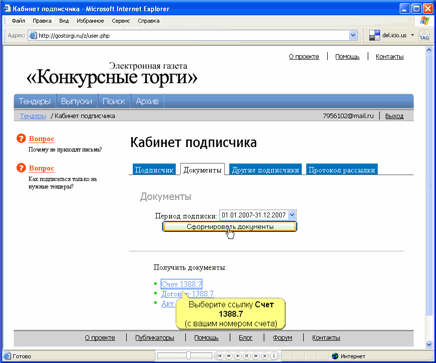Click the scrollbar up arrow

(x=429, y=50)
